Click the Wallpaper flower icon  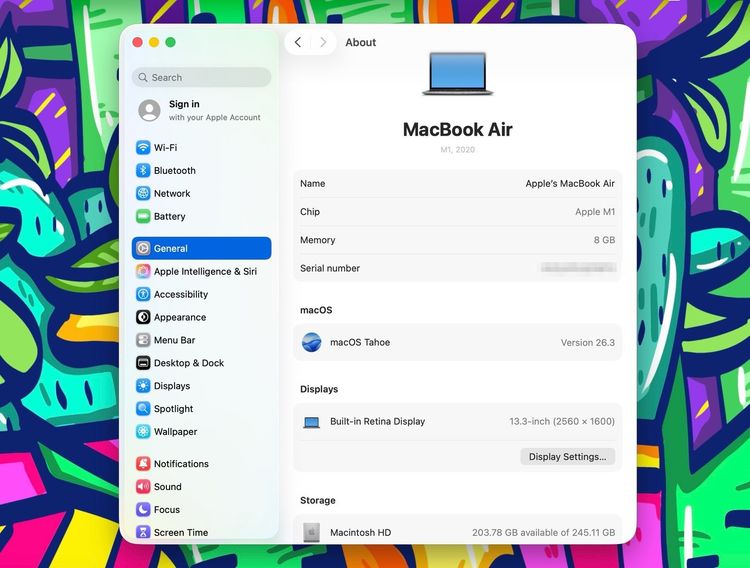point(143,432)
